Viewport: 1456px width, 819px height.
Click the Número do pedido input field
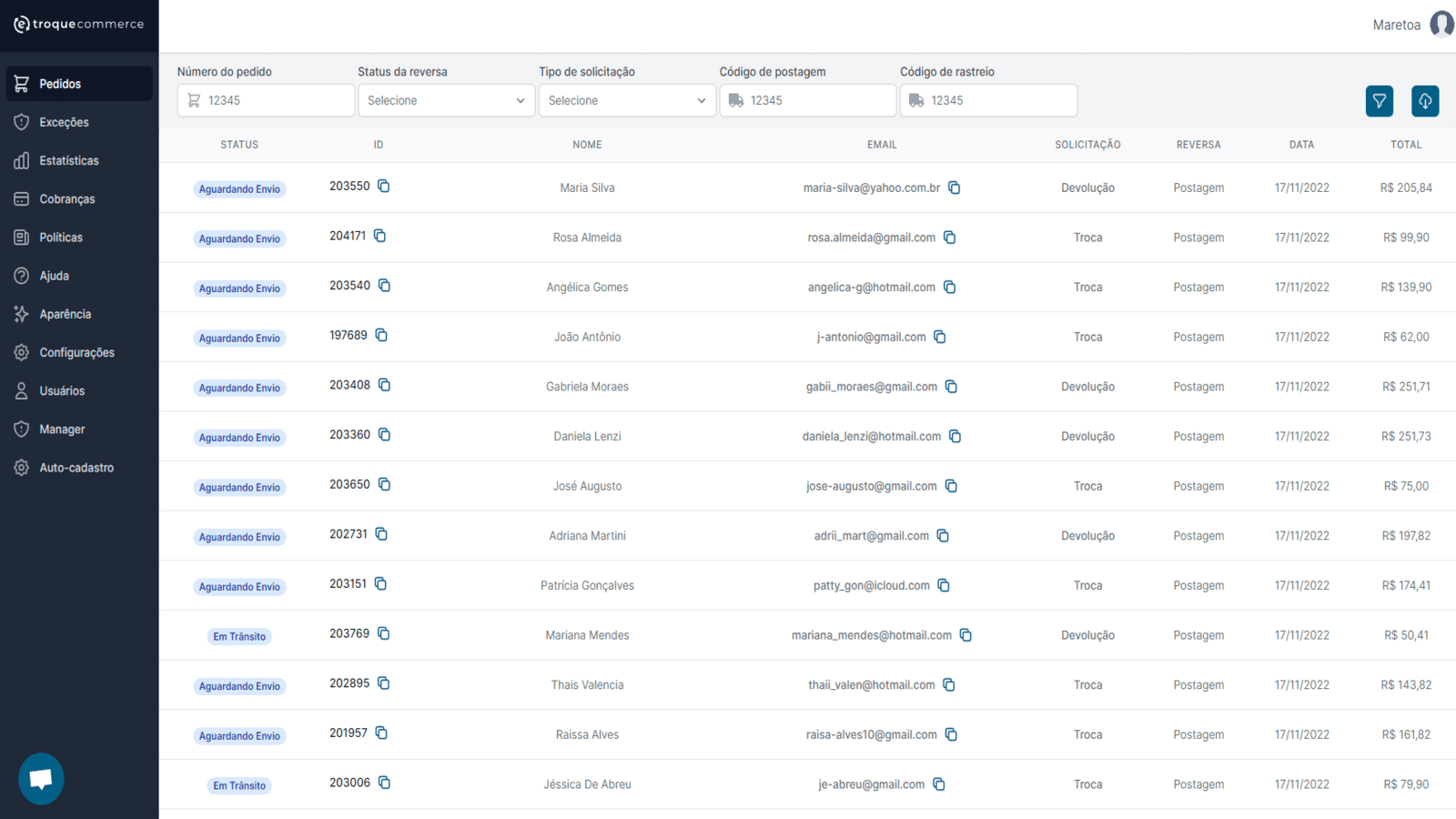[266, 100]
